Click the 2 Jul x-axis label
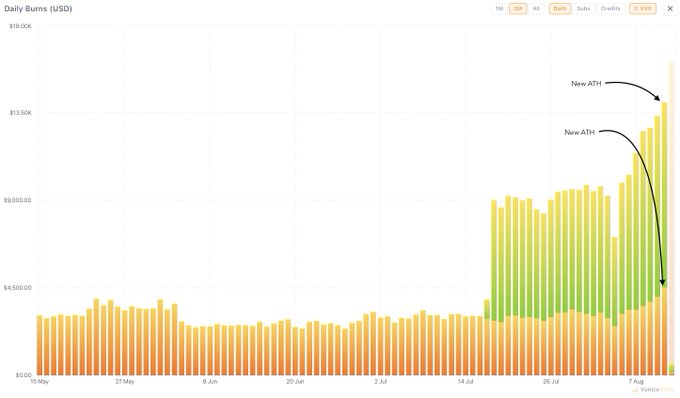The image size is (680, 398). coord(380,382)
